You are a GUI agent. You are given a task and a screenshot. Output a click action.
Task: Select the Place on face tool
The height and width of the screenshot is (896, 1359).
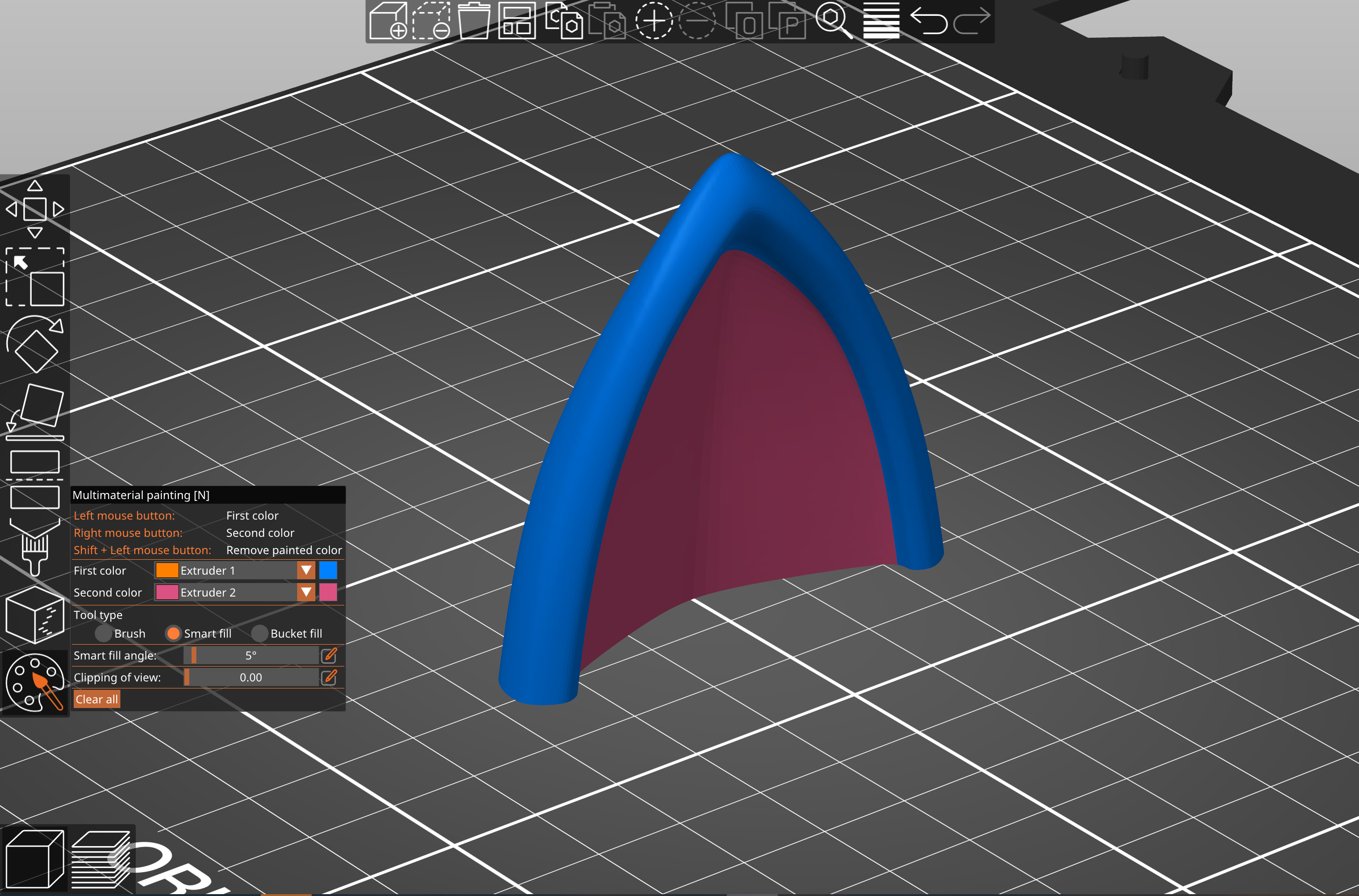(35, 411)
